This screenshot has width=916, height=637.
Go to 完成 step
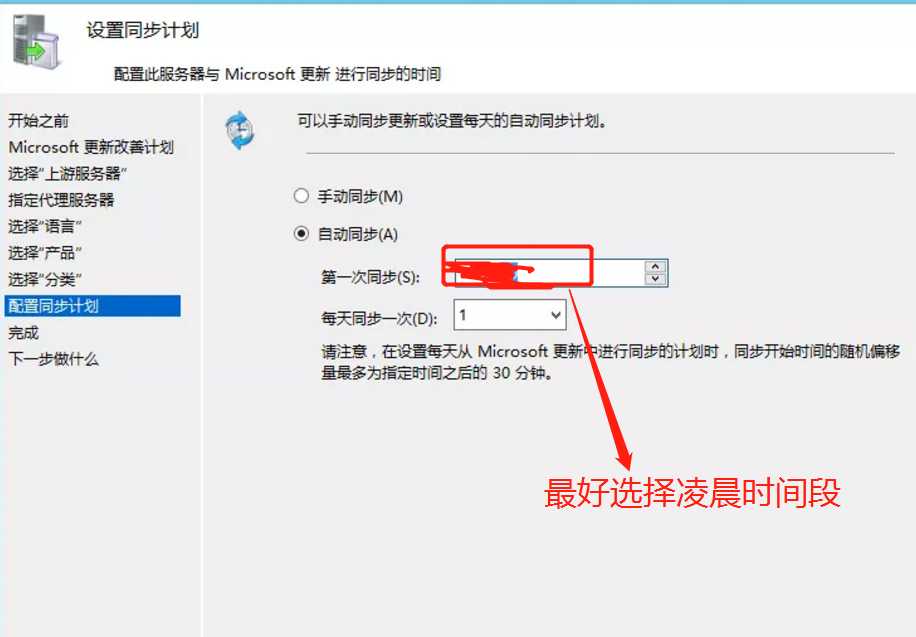(23, 333)
